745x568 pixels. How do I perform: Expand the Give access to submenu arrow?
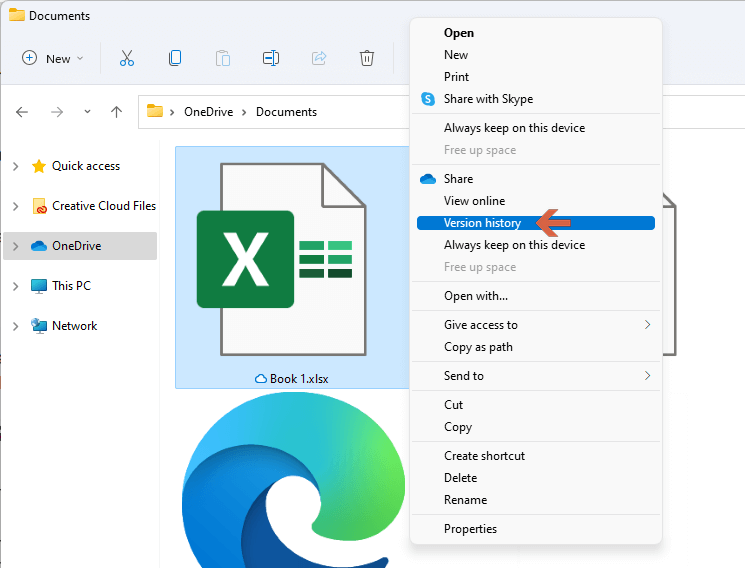point(648,325)
